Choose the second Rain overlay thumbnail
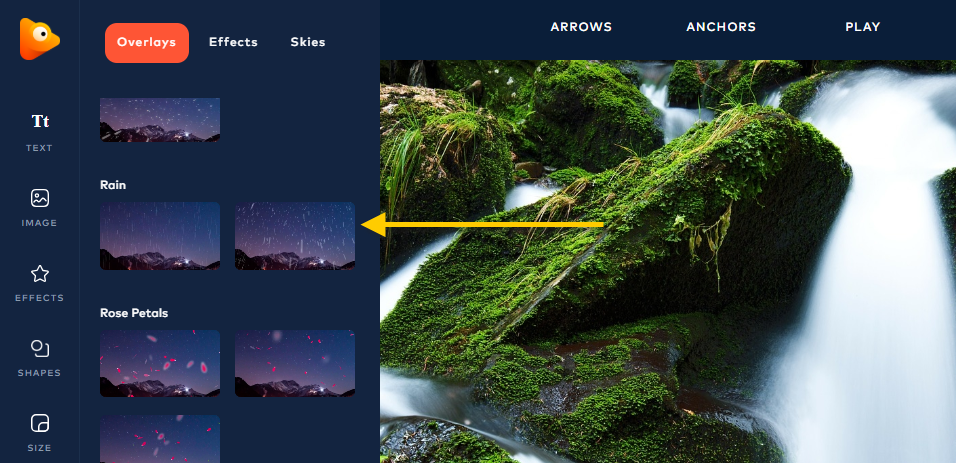 (x=295, y=236)
